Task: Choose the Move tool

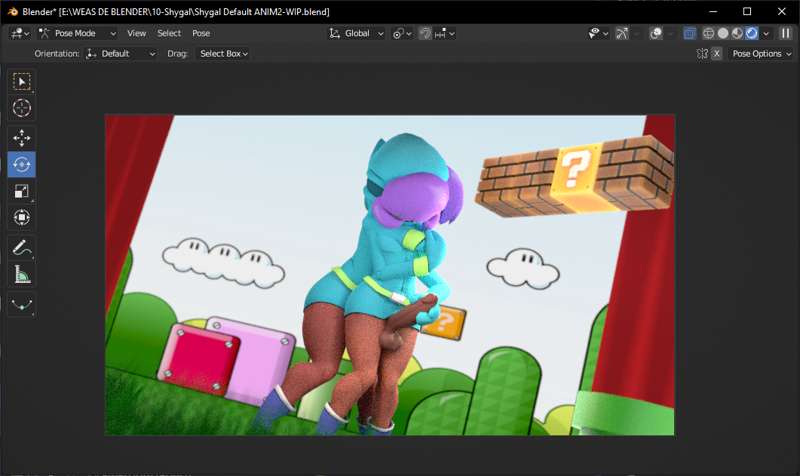Action: click(x=21, y=138)
